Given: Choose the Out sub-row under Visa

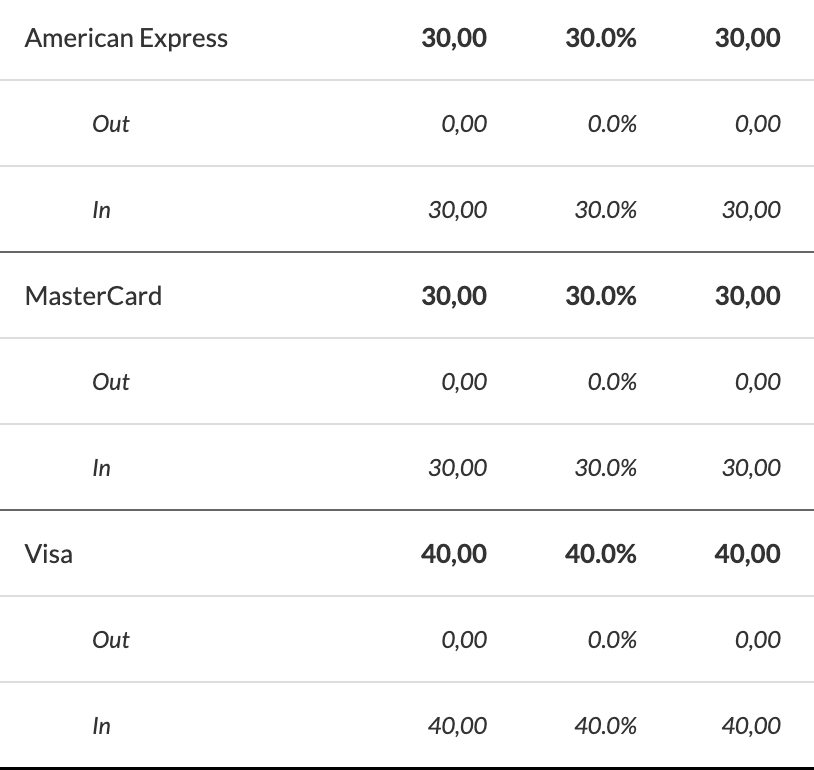Looking at the screenshot, I should 111,640.
